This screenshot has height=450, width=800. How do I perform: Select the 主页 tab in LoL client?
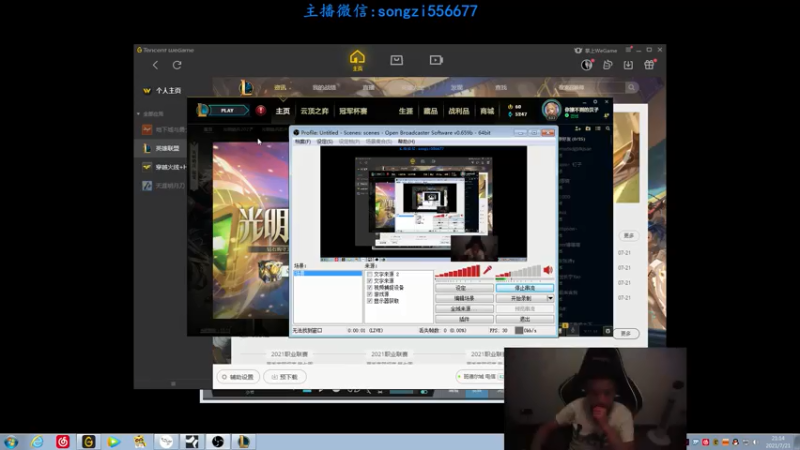point(283,111)
